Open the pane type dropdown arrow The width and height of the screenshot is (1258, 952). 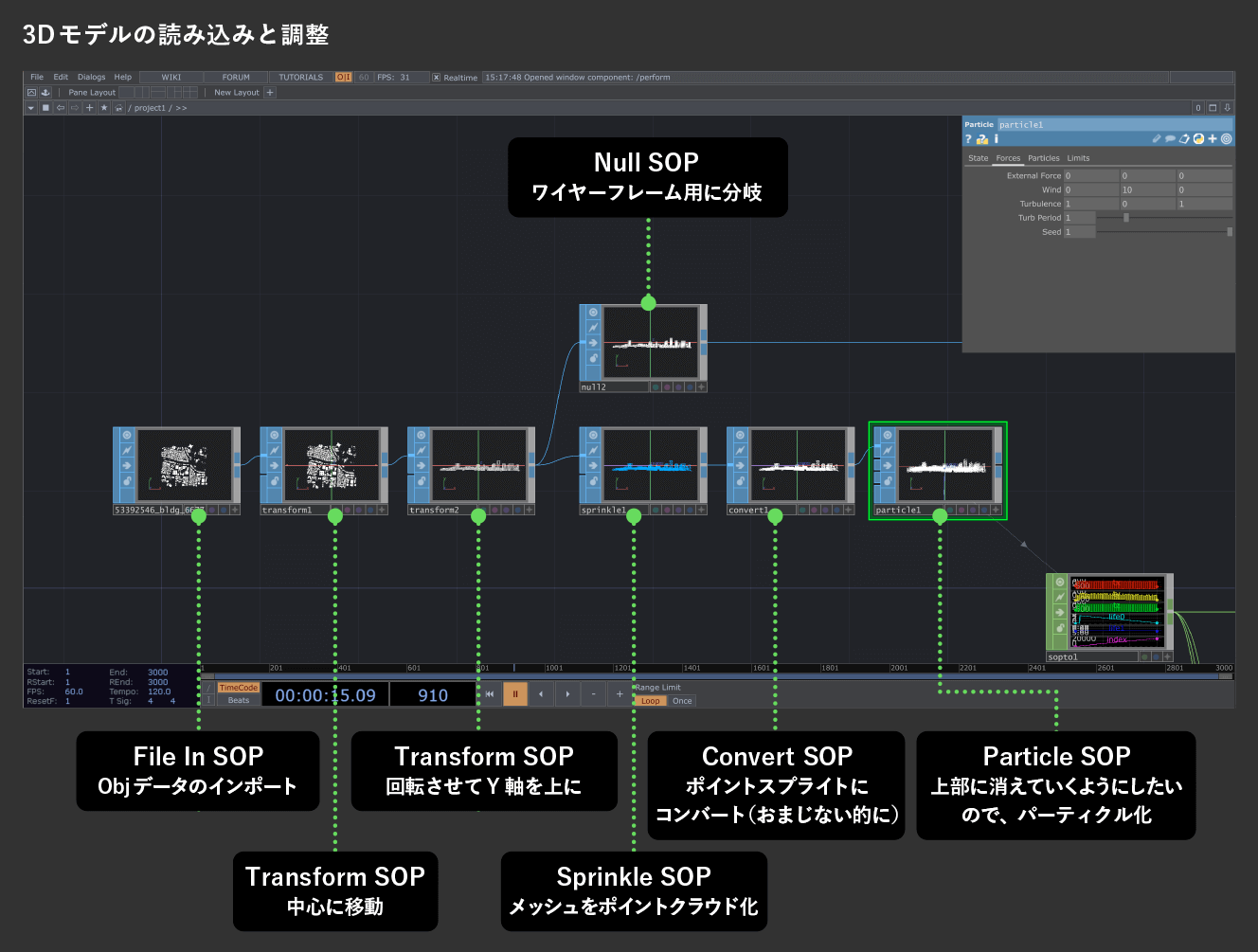pos(30,108)
